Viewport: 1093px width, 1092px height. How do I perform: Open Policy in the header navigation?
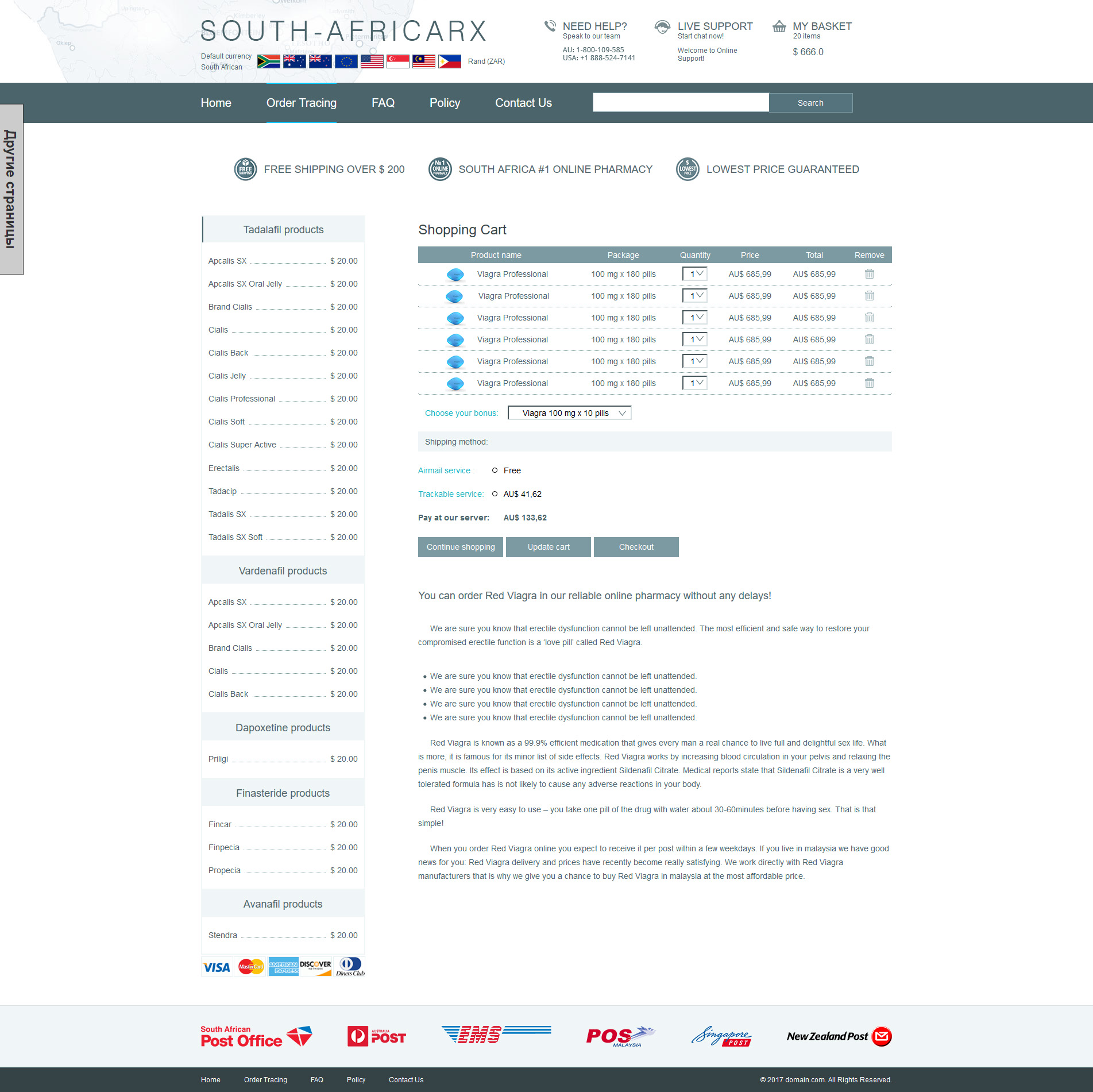click(x=445, y=103)
